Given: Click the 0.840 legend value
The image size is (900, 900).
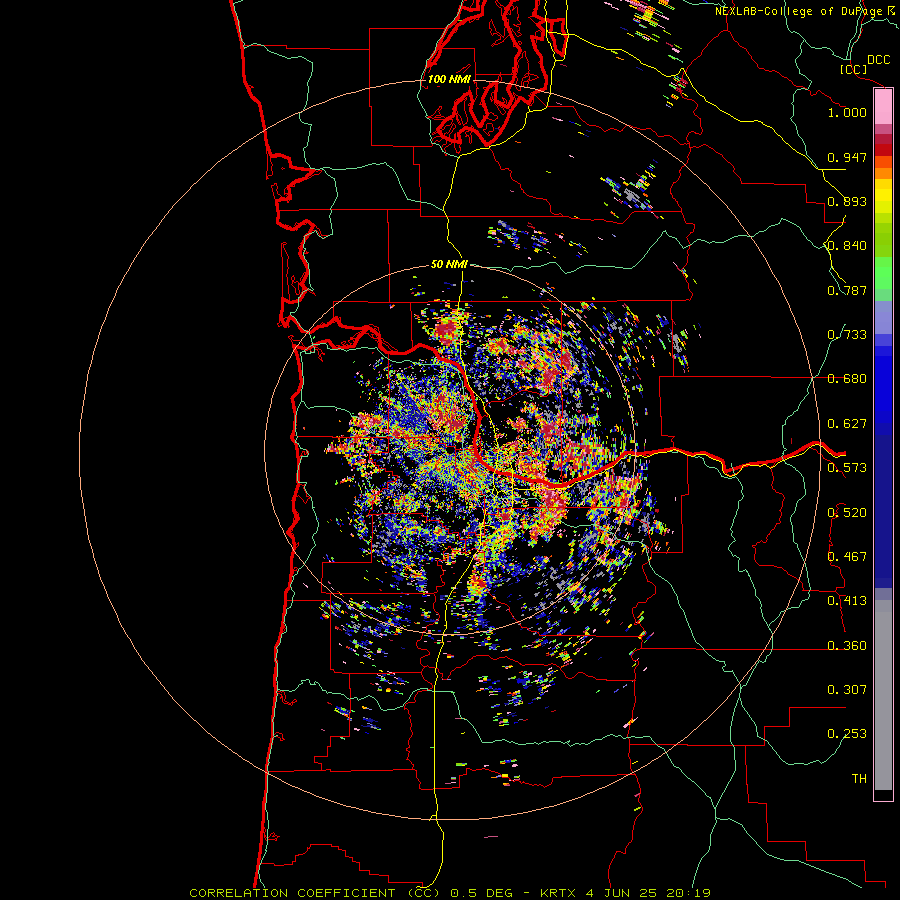Looking at the screenshot, I should coord(847,246).
